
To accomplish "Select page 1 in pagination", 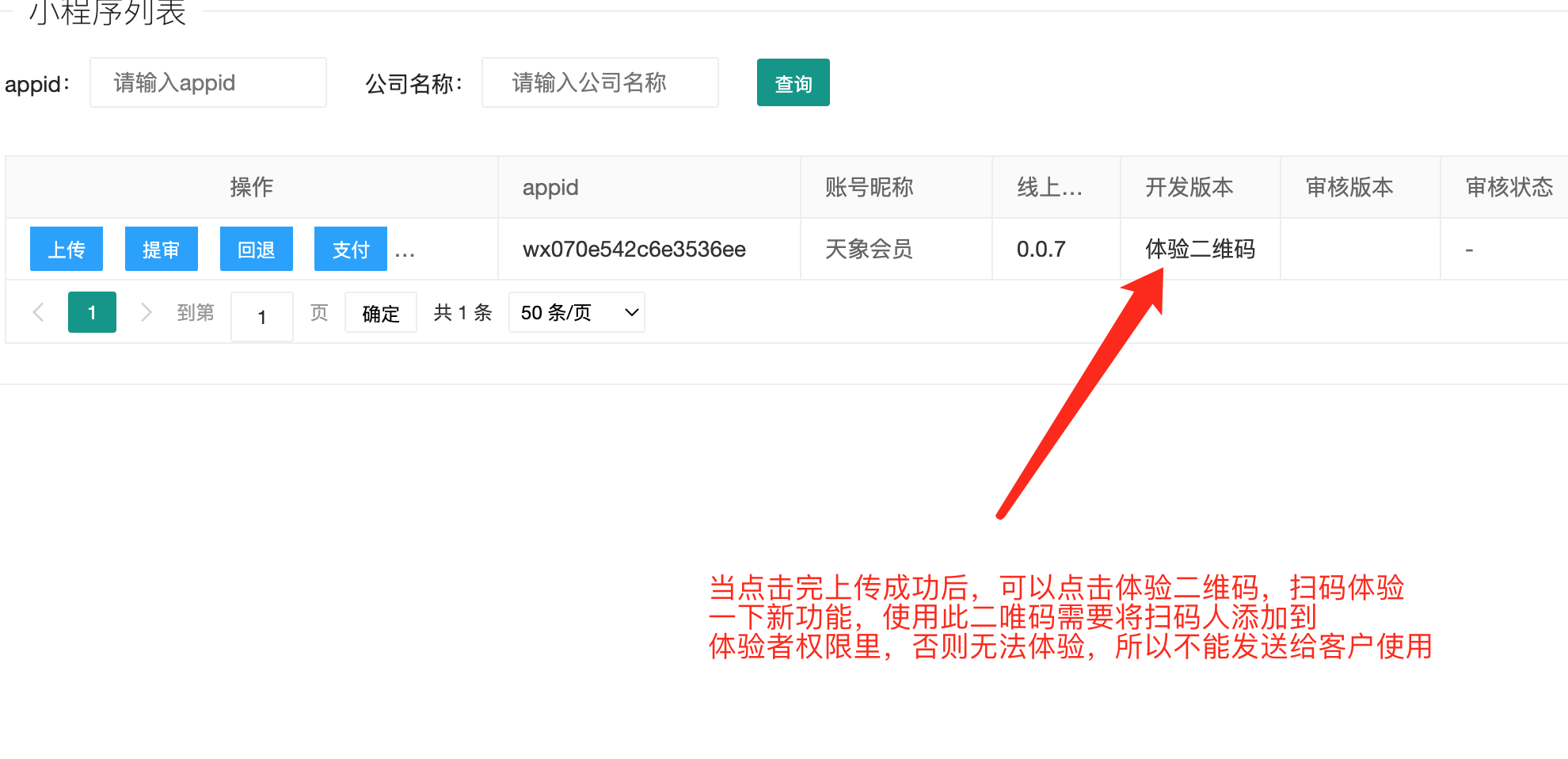I will (x=92, y=312).
